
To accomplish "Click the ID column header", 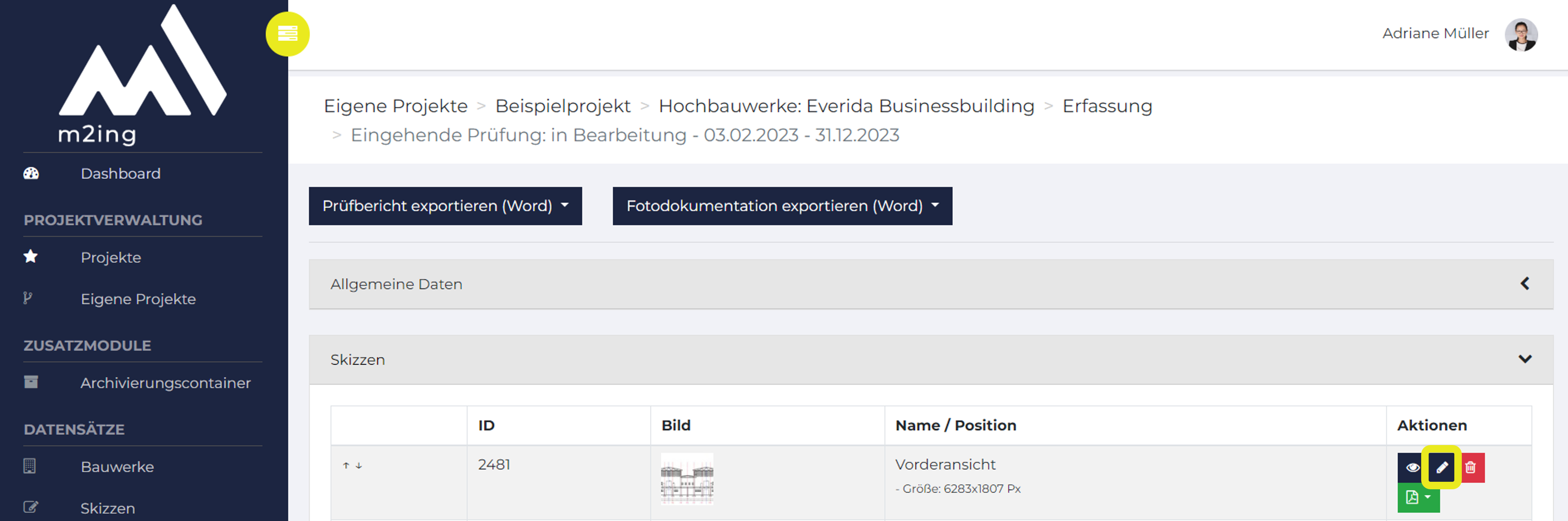I will point(486,425).
